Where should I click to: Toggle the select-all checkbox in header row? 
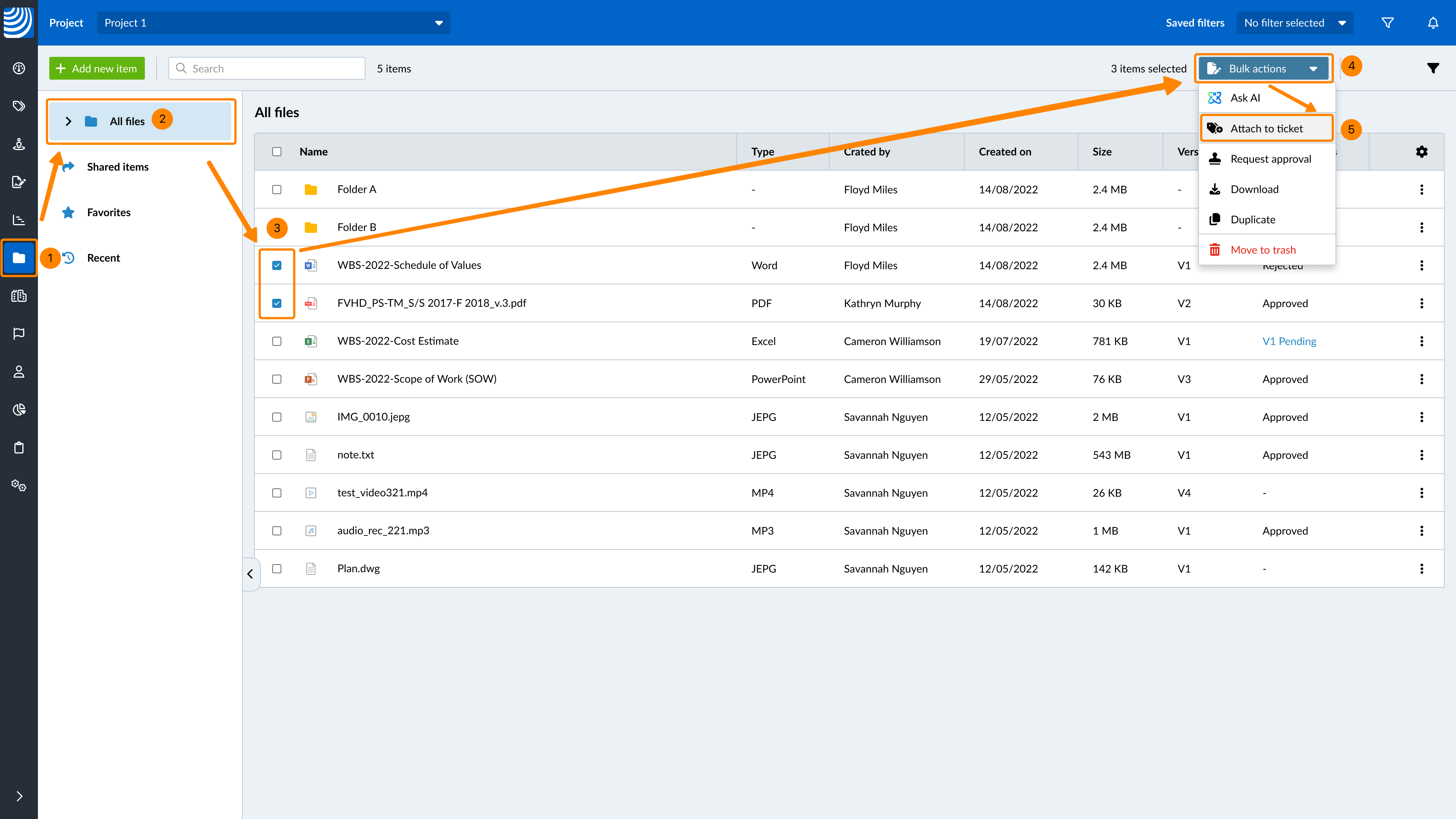click(x=276, y=152)
